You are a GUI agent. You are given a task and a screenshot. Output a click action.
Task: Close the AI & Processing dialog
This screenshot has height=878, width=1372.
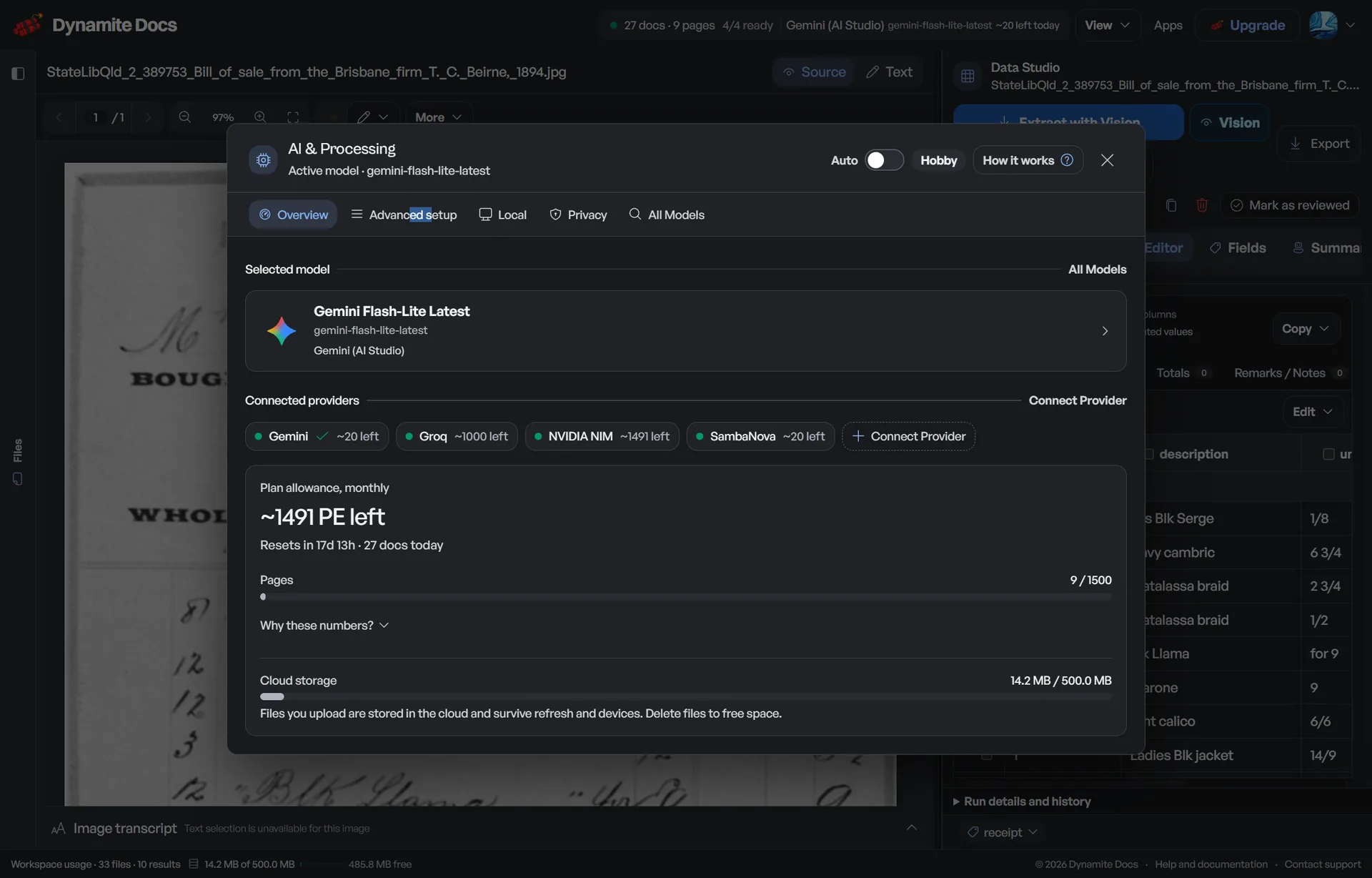coord(1107,160)
